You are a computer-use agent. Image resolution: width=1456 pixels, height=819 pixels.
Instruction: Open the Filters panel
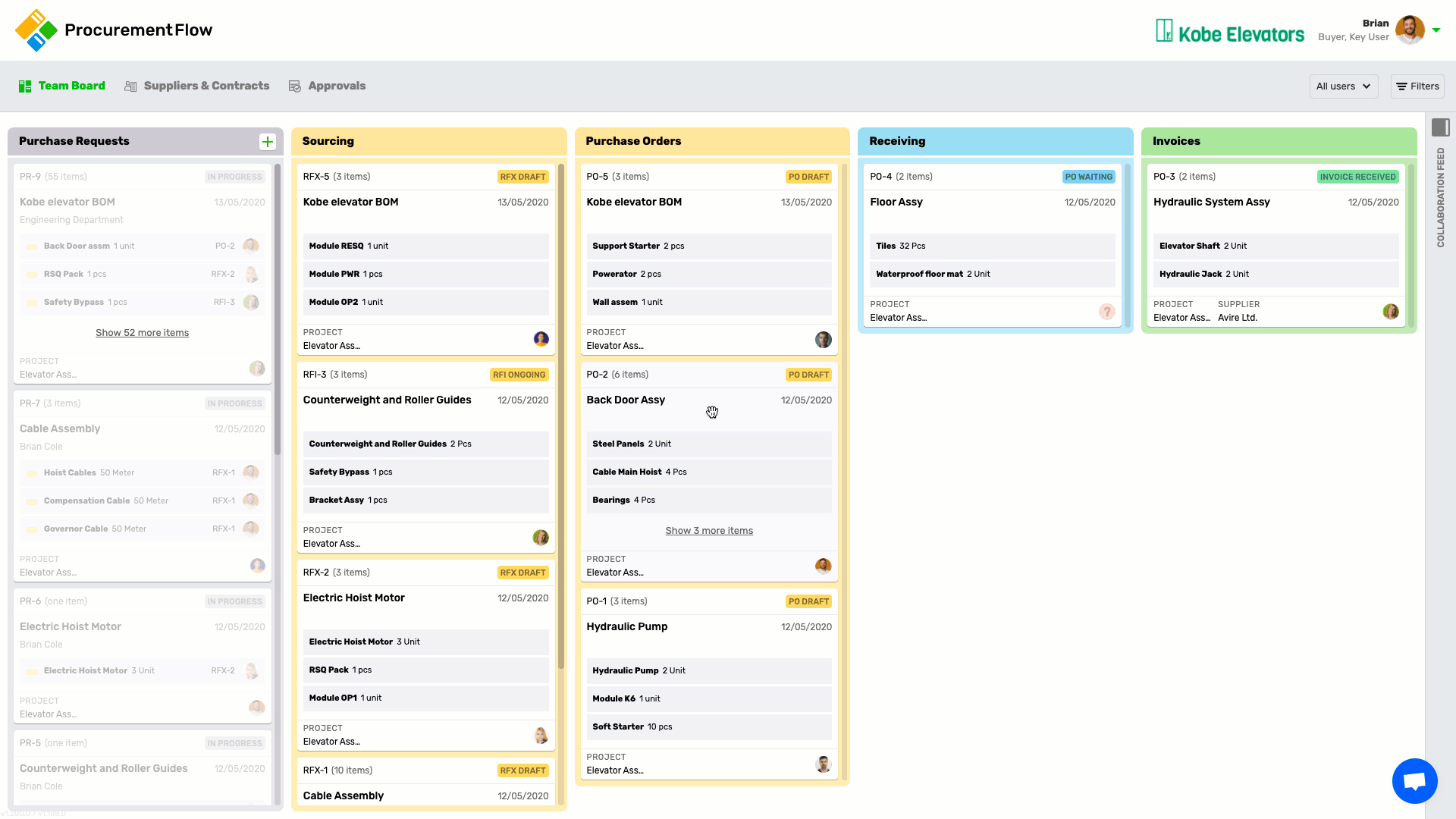1417,86
